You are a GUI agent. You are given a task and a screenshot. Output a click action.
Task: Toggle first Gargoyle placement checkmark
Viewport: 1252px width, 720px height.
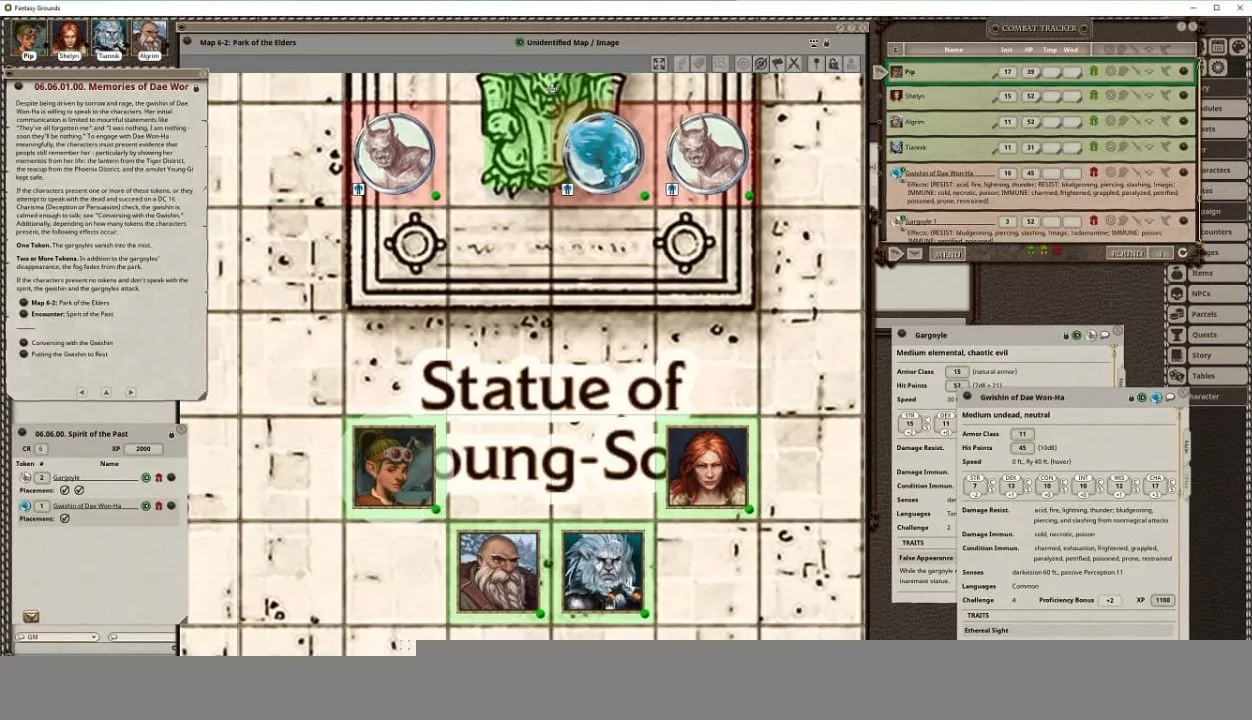tap(65, 490)
